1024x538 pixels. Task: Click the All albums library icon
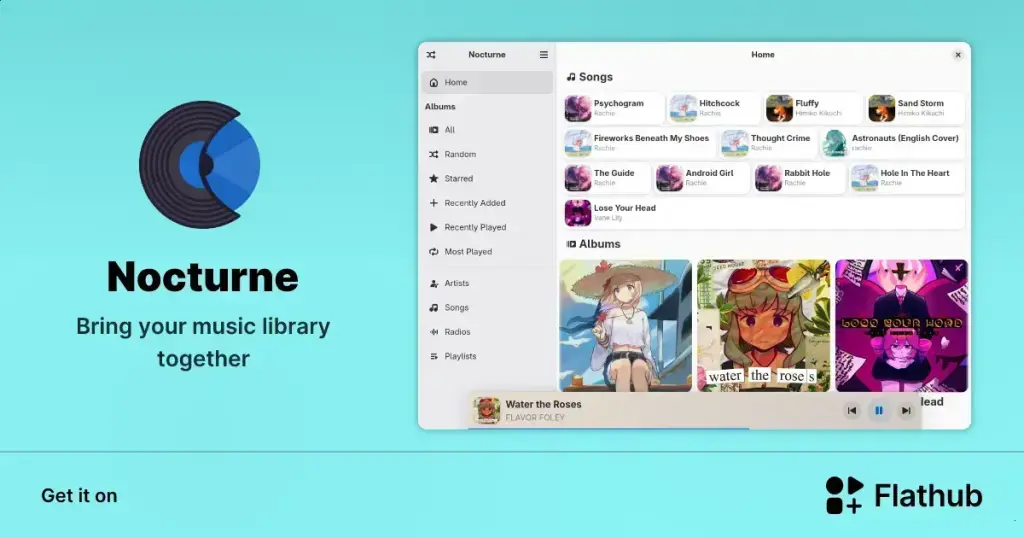point(434,130)
